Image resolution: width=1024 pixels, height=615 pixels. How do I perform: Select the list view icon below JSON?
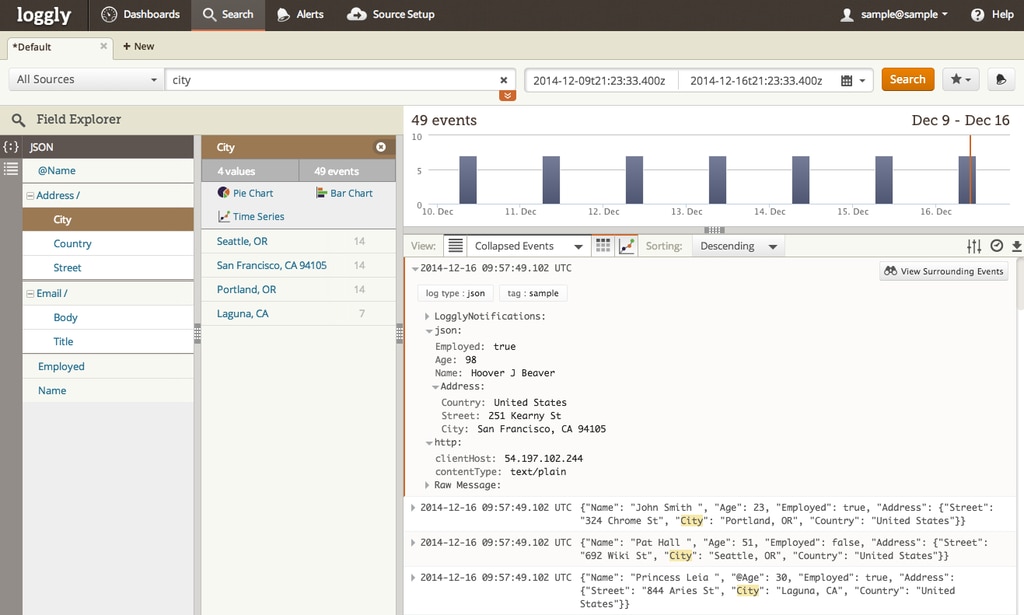9,168
